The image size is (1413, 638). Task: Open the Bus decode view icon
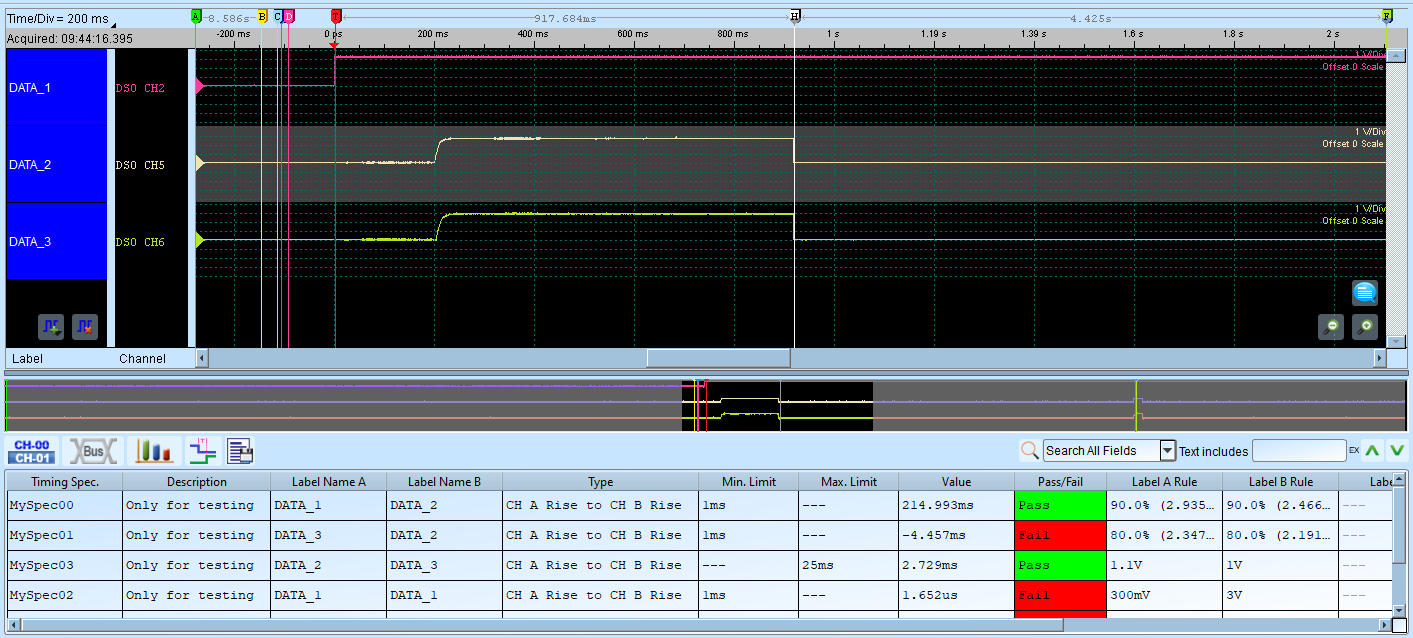tap(92, 451)
